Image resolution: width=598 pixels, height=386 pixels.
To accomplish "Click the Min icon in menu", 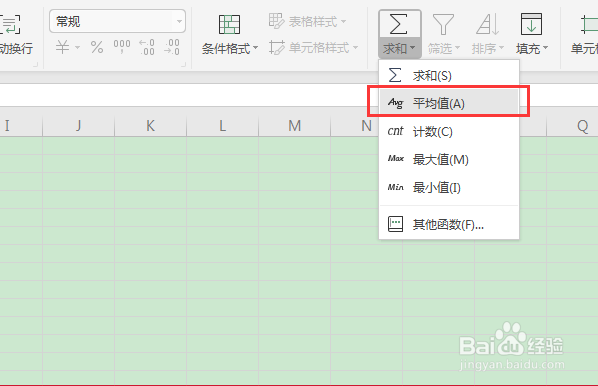I will [395, 187].
